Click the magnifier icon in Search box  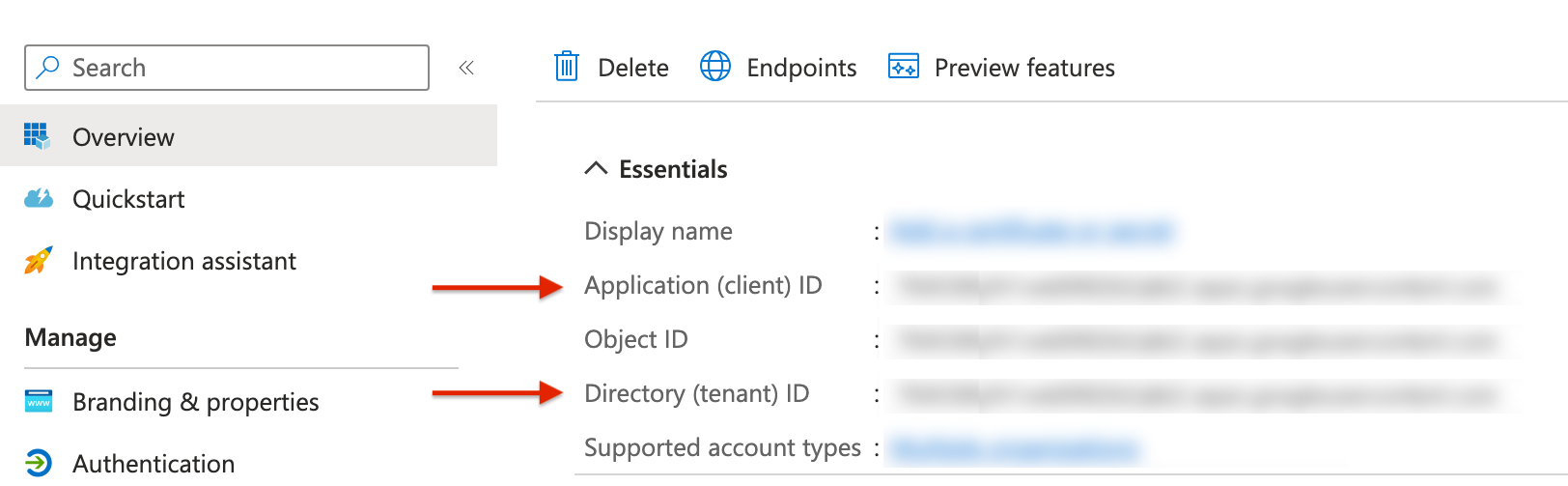[x=47, y=67]
